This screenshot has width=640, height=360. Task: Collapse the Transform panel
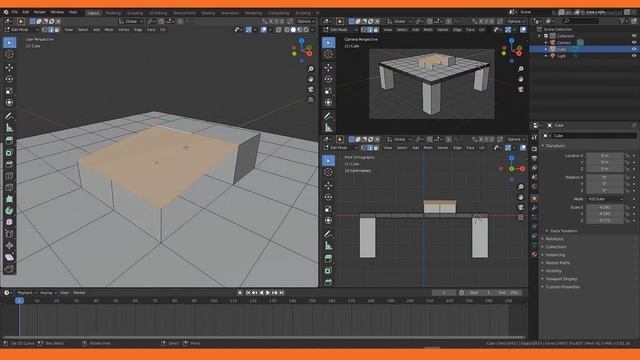coord(555,146)
